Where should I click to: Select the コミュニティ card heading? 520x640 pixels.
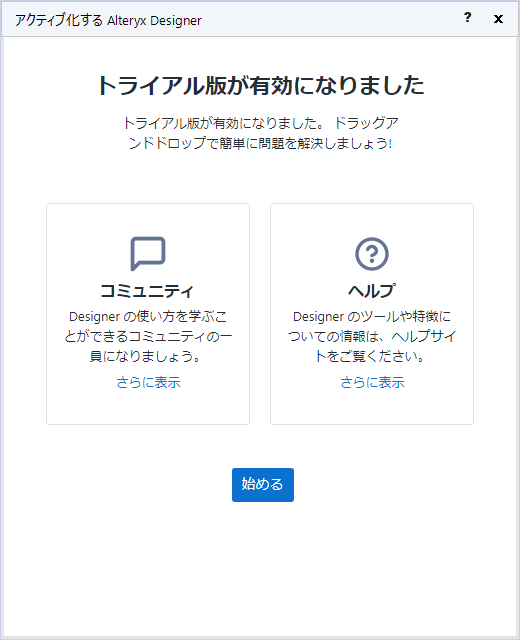tap(147, 291)
